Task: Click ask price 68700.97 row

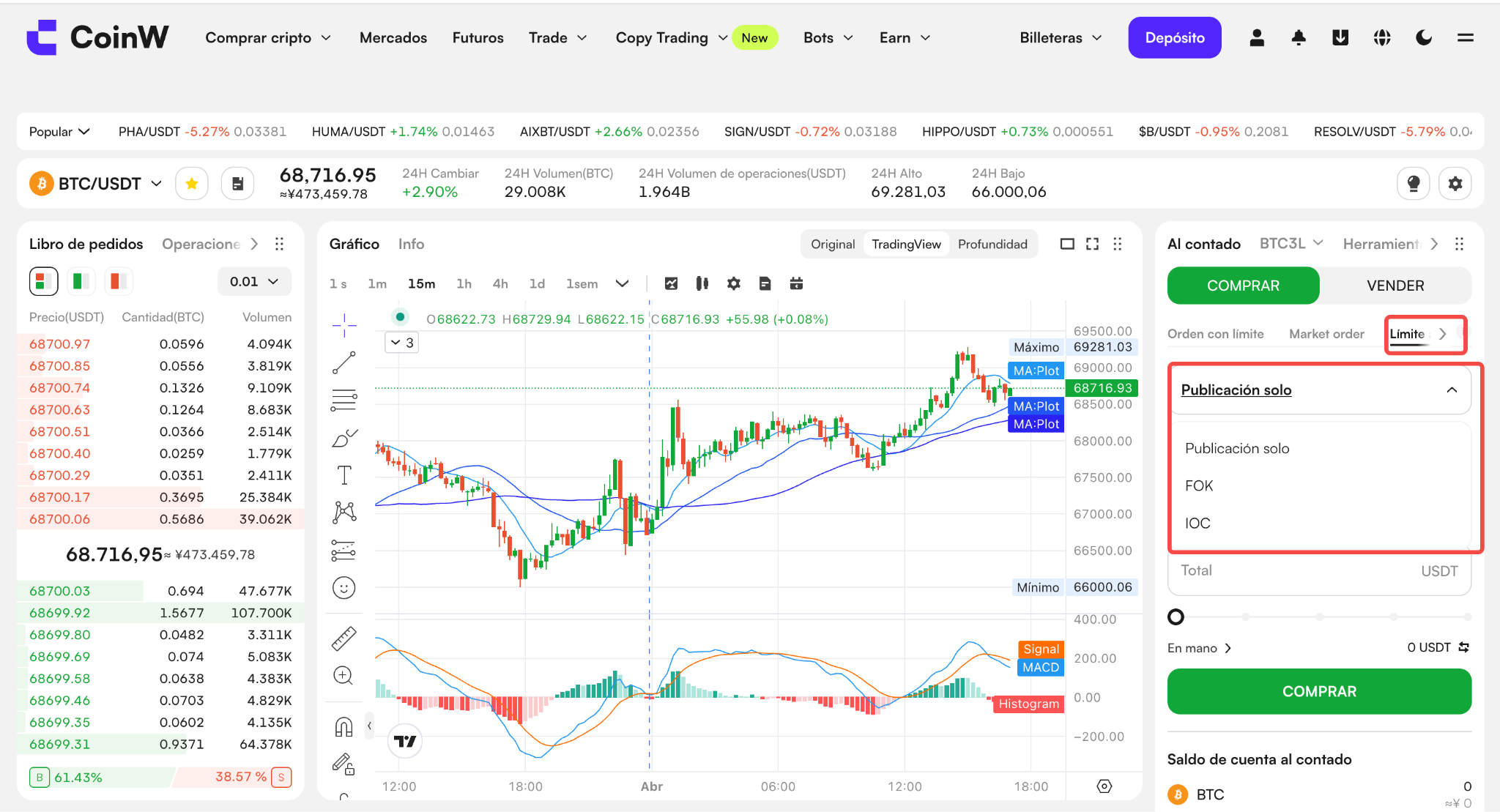Action: 160,344
